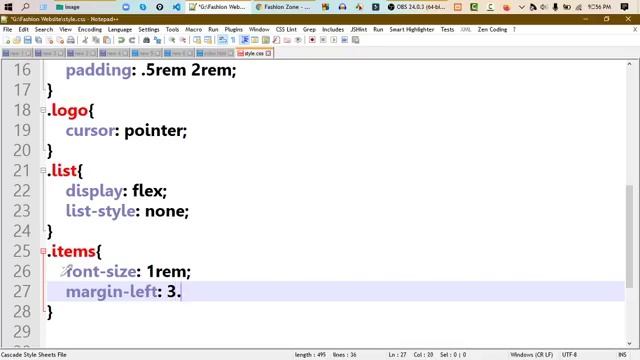Click the 'padding: .5rem 2rem;' code line
Image resolution: width=640 pixels, height=360 pixels.
tap(151, 70)
